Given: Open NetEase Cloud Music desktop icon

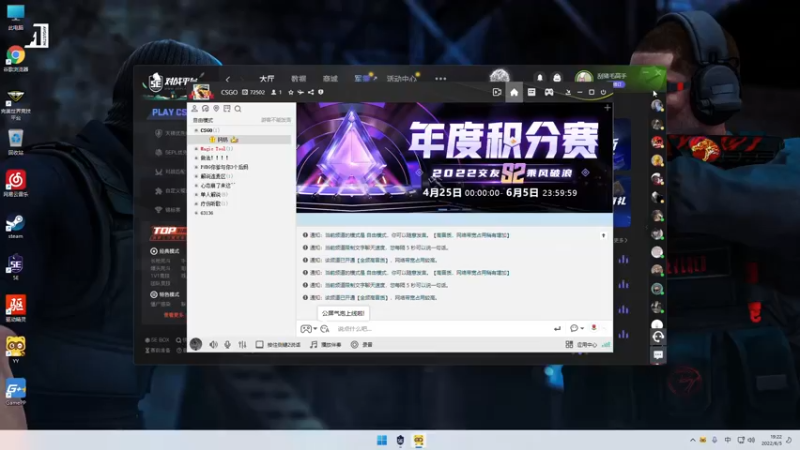Looking at the screenshot, I should pyautogui.click(x=16, y=183).
